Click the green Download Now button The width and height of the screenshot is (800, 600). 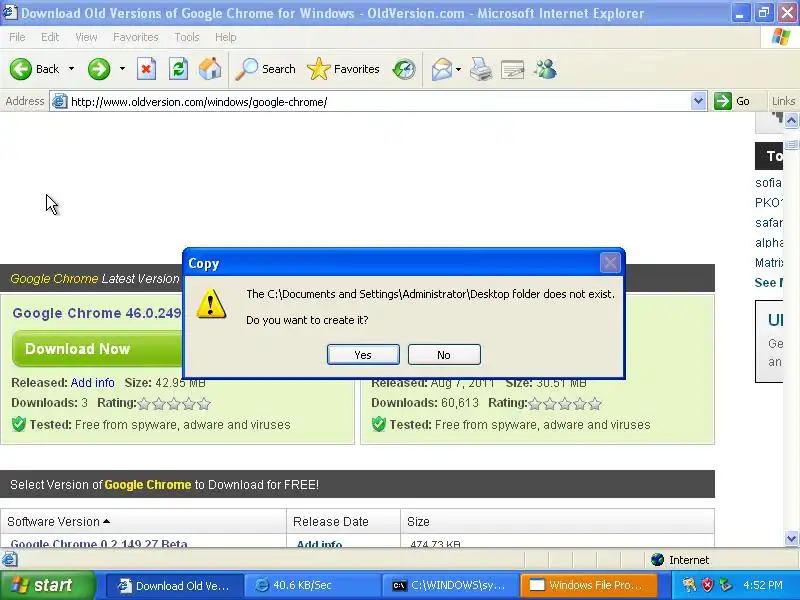coord(97,349)
